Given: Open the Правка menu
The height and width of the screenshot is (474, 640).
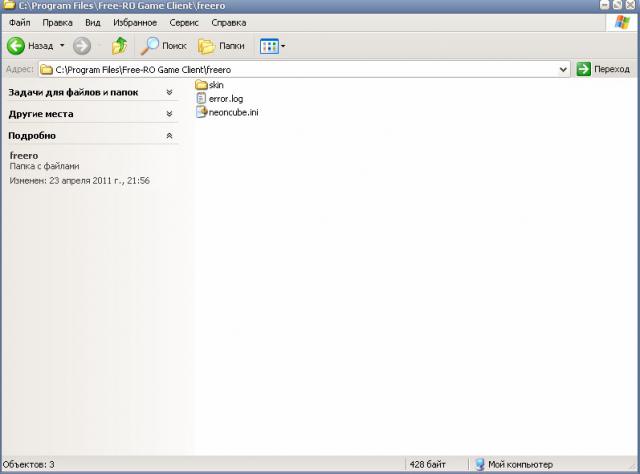Looking at the screenshot, I should [x=58, y=22].
